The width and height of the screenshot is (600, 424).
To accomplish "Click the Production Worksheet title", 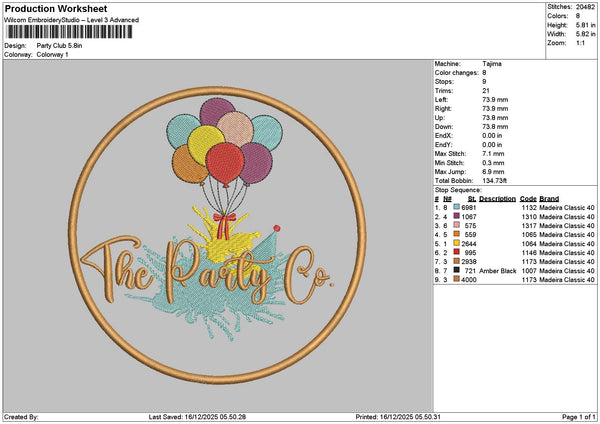I will [56, 8].
